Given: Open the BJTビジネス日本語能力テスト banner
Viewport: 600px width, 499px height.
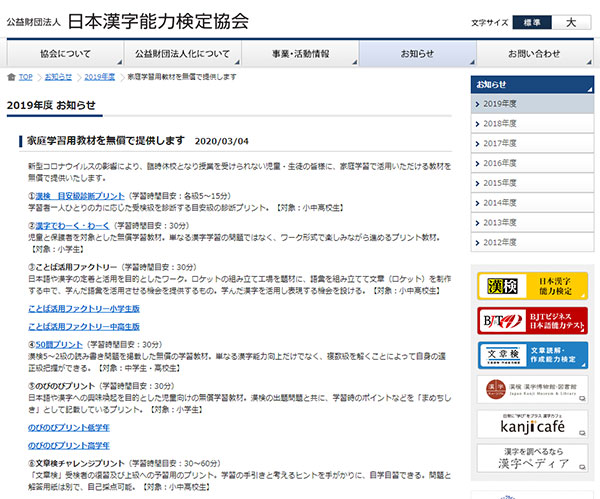Looking at the screenshot, I should coord(532,321).
